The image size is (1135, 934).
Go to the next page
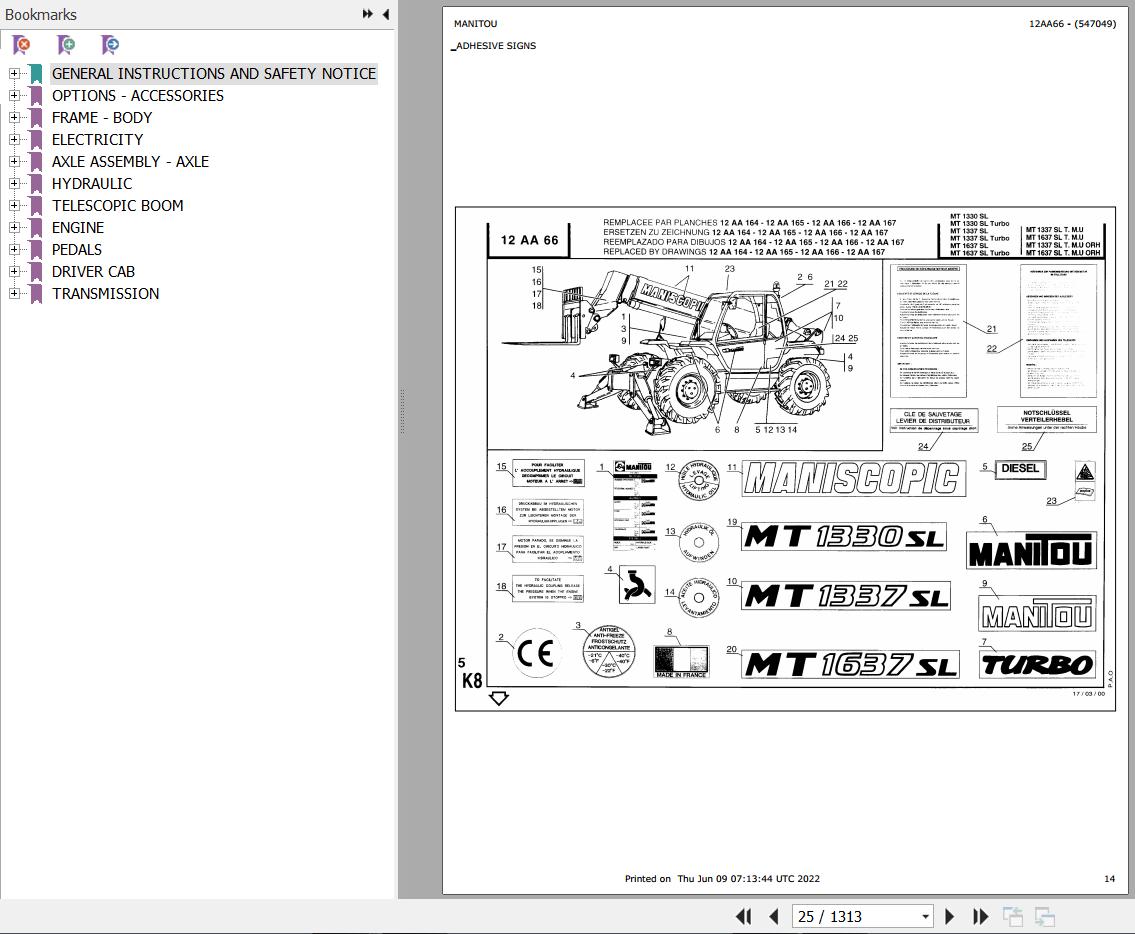pyautogui.click(x=950, y=917)
